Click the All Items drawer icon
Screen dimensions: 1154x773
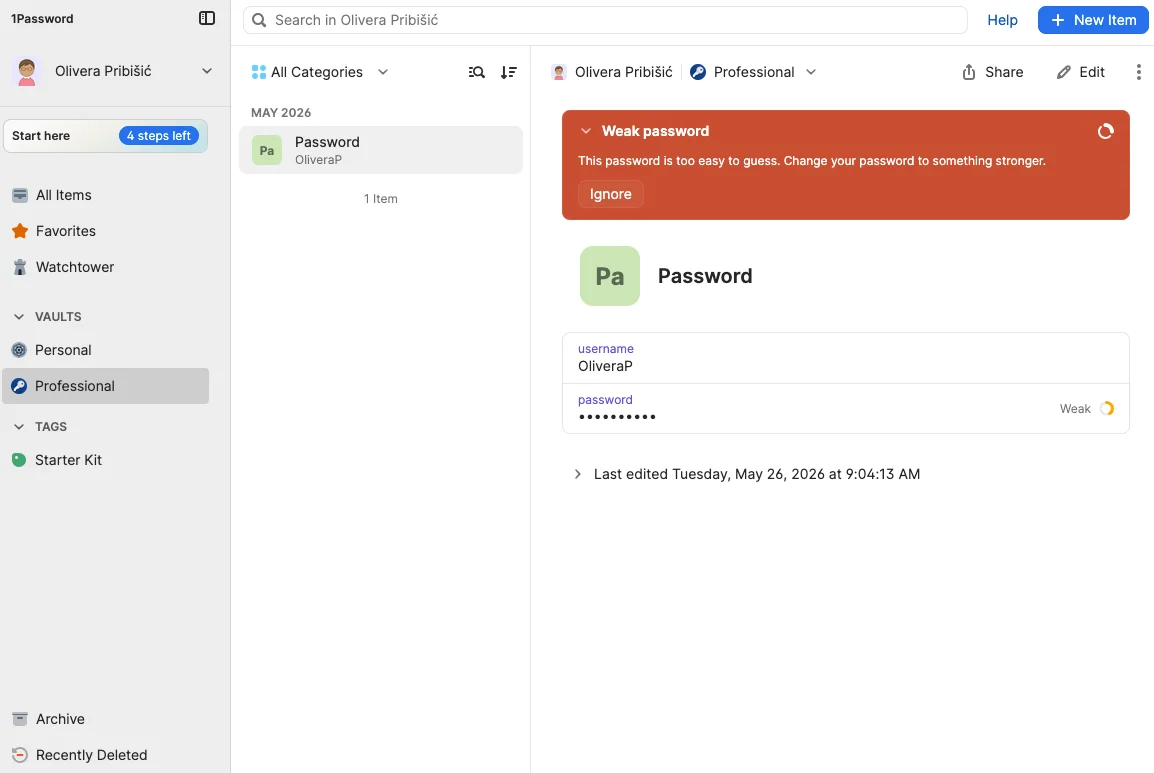pyautogui.click(x=20, y=195)
